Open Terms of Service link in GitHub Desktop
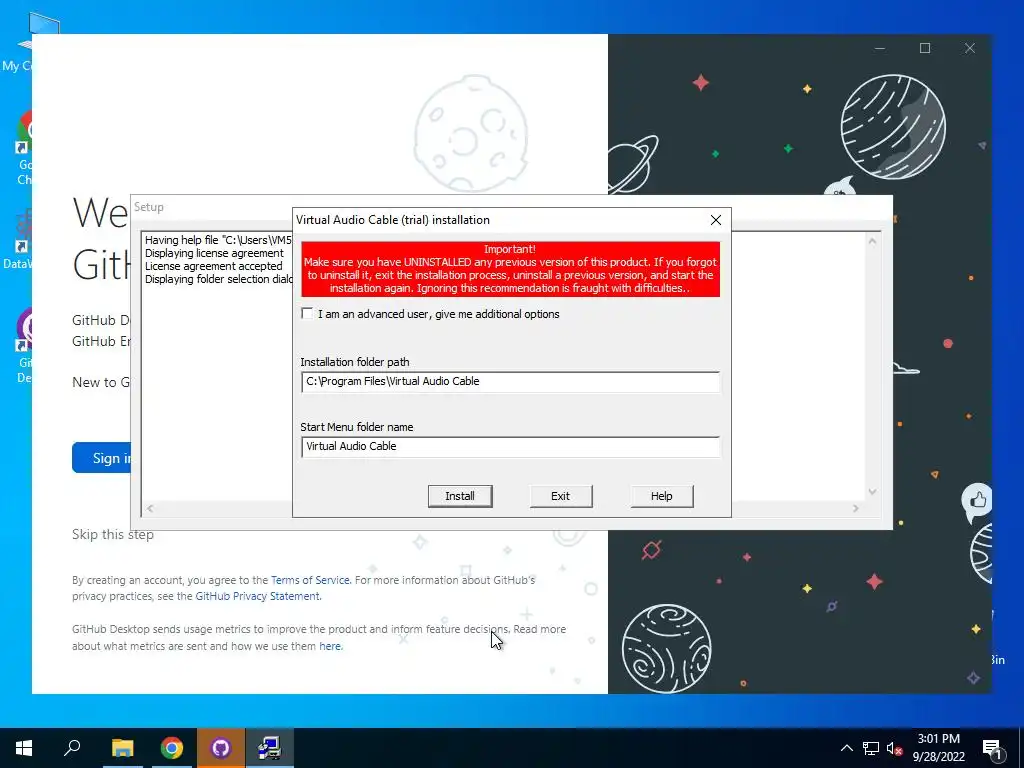This screenshot has width=1024, height=768. 310,580
